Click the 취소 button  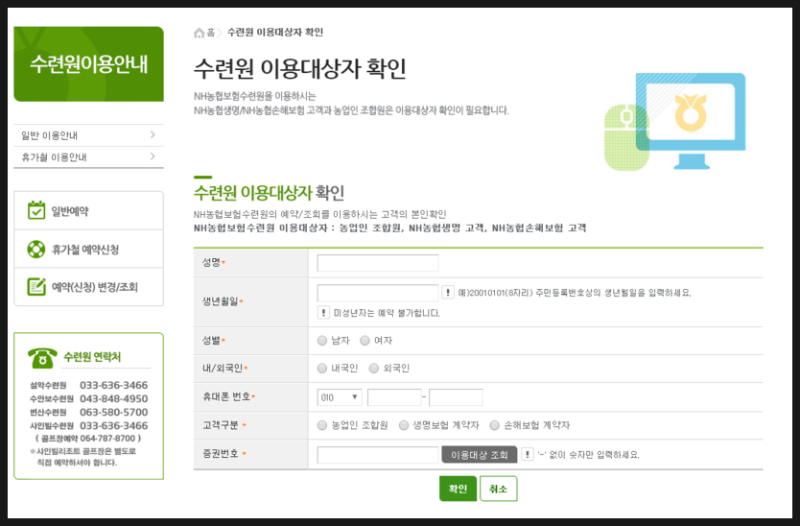coord(498,489)
